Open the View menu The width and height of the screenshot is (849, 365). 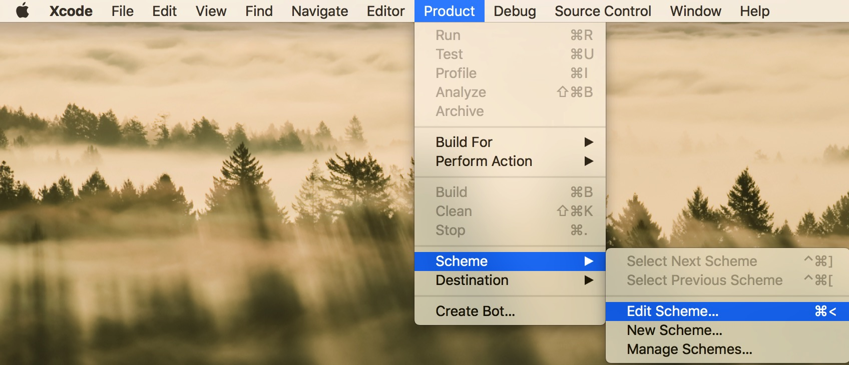(211, 11)
